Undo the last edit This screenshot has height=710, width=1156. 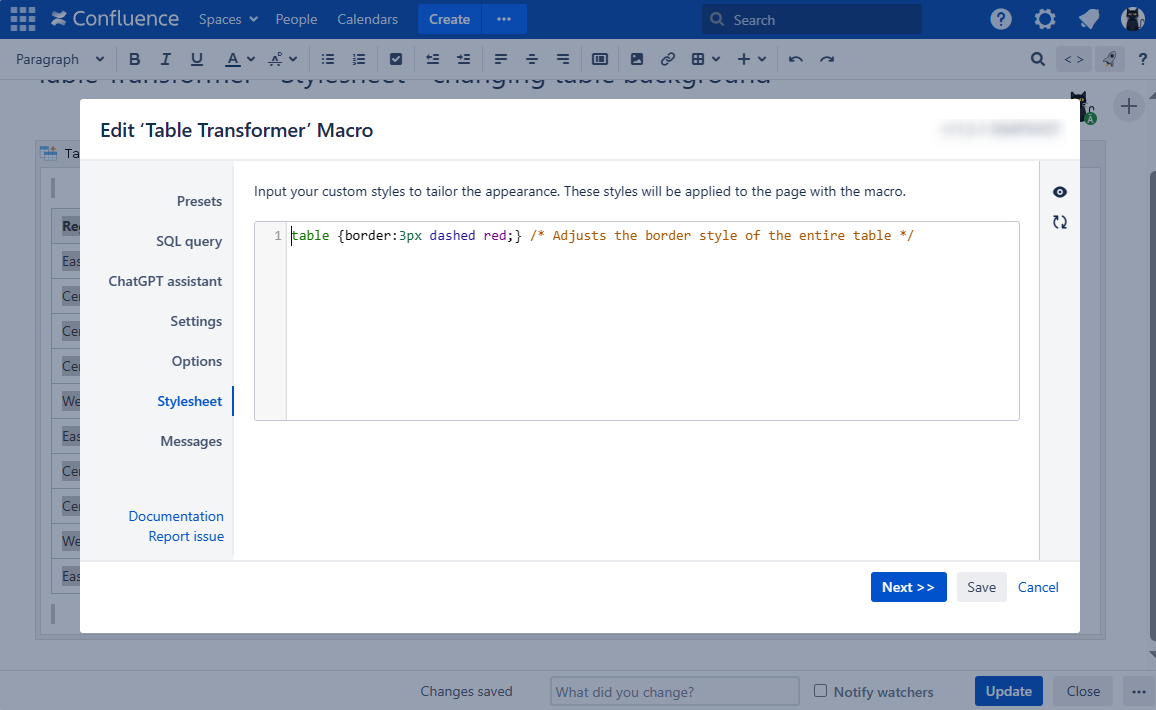click(795, 59)
